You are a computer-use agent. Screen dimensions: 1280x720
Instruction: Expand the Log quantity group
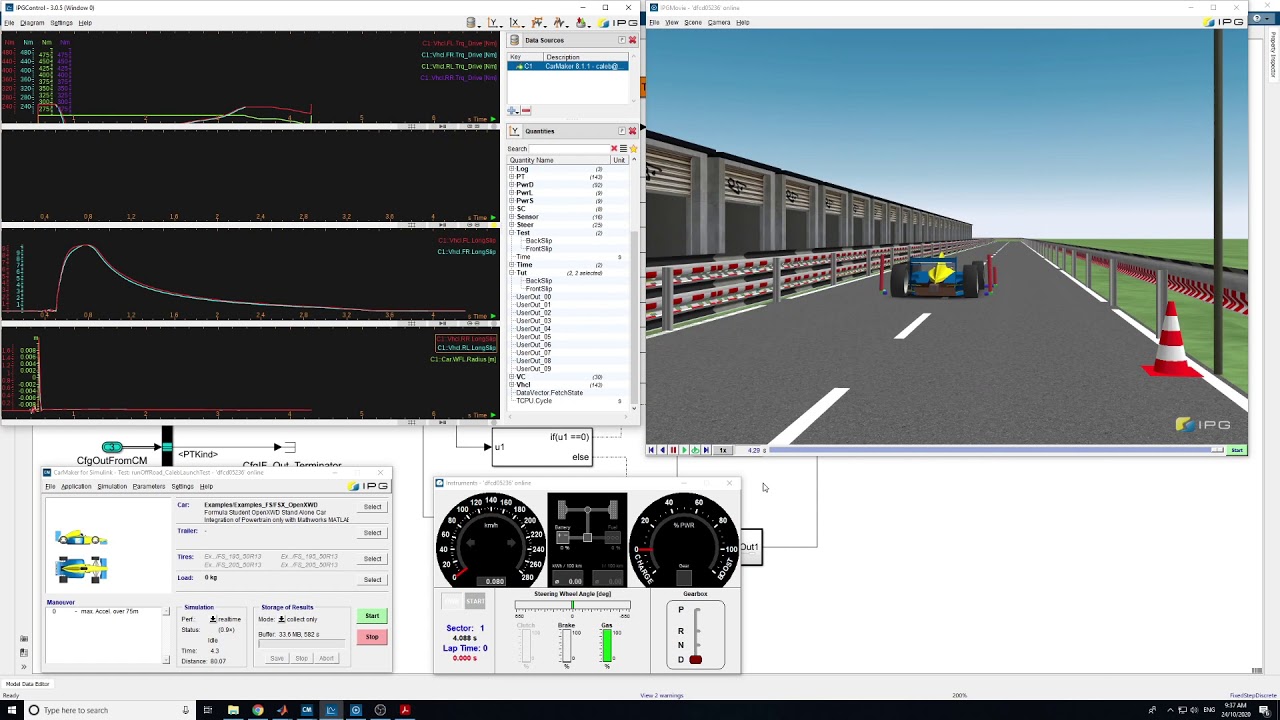pos(512,169)
